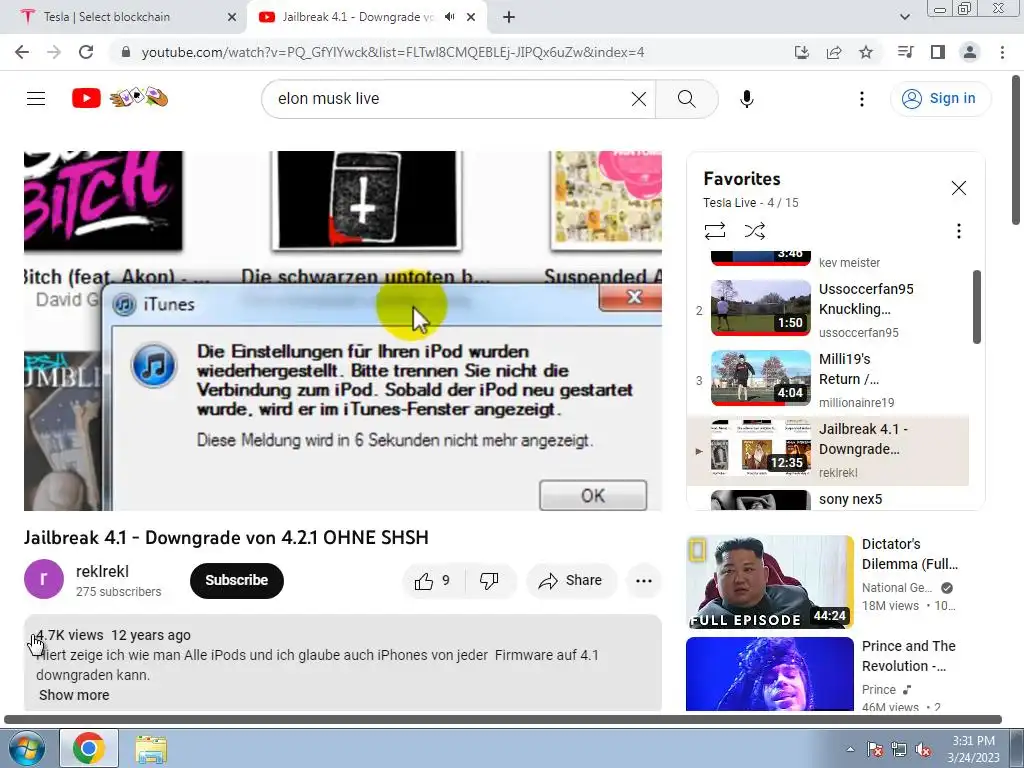Open taskbar clock 3:31 PM

[x=973, y=749]
